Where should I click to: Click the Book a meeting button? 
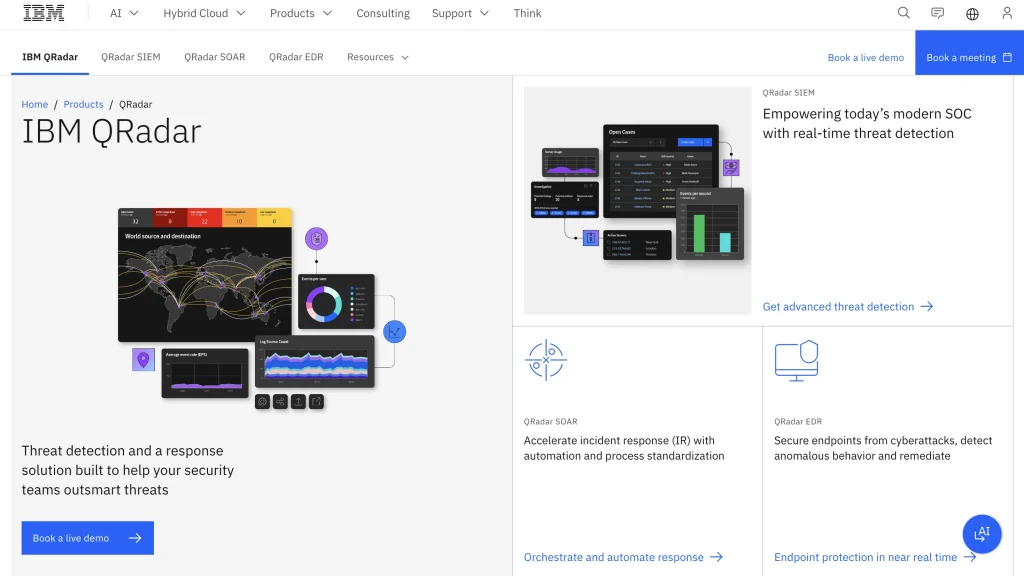pos(969,52)
